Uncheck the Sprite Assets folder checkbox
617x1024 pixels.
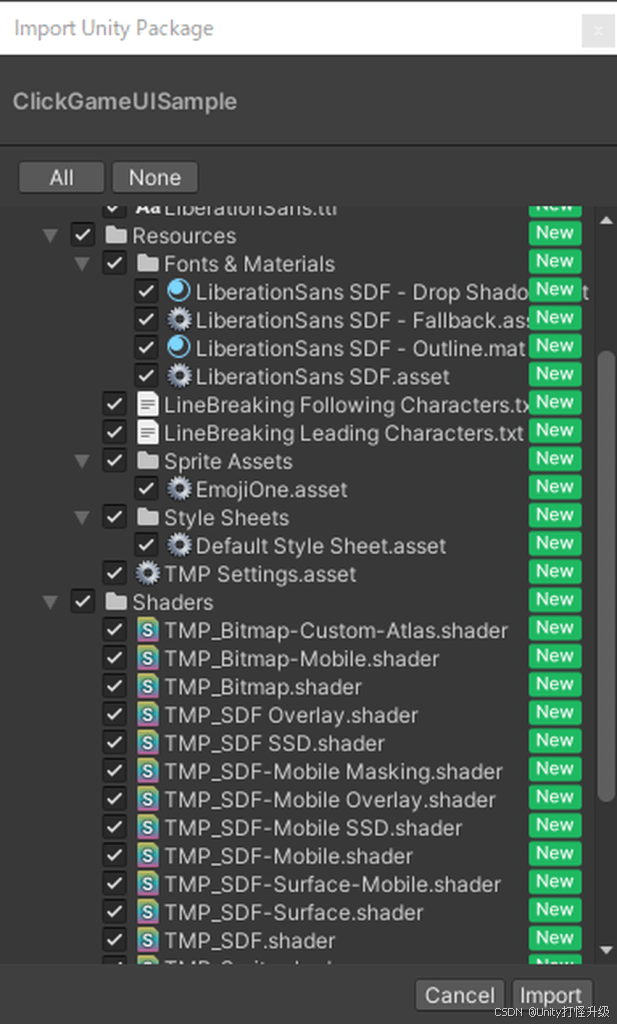pyautogui.click(x=115, y=460)
